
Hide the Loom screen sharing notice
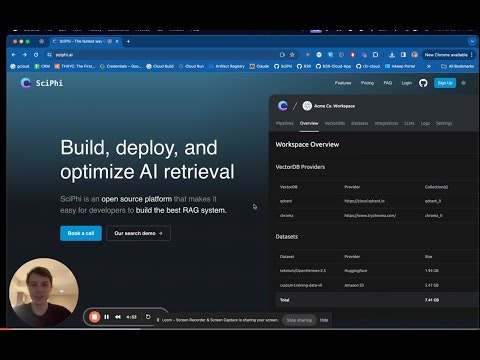point(324,320)
